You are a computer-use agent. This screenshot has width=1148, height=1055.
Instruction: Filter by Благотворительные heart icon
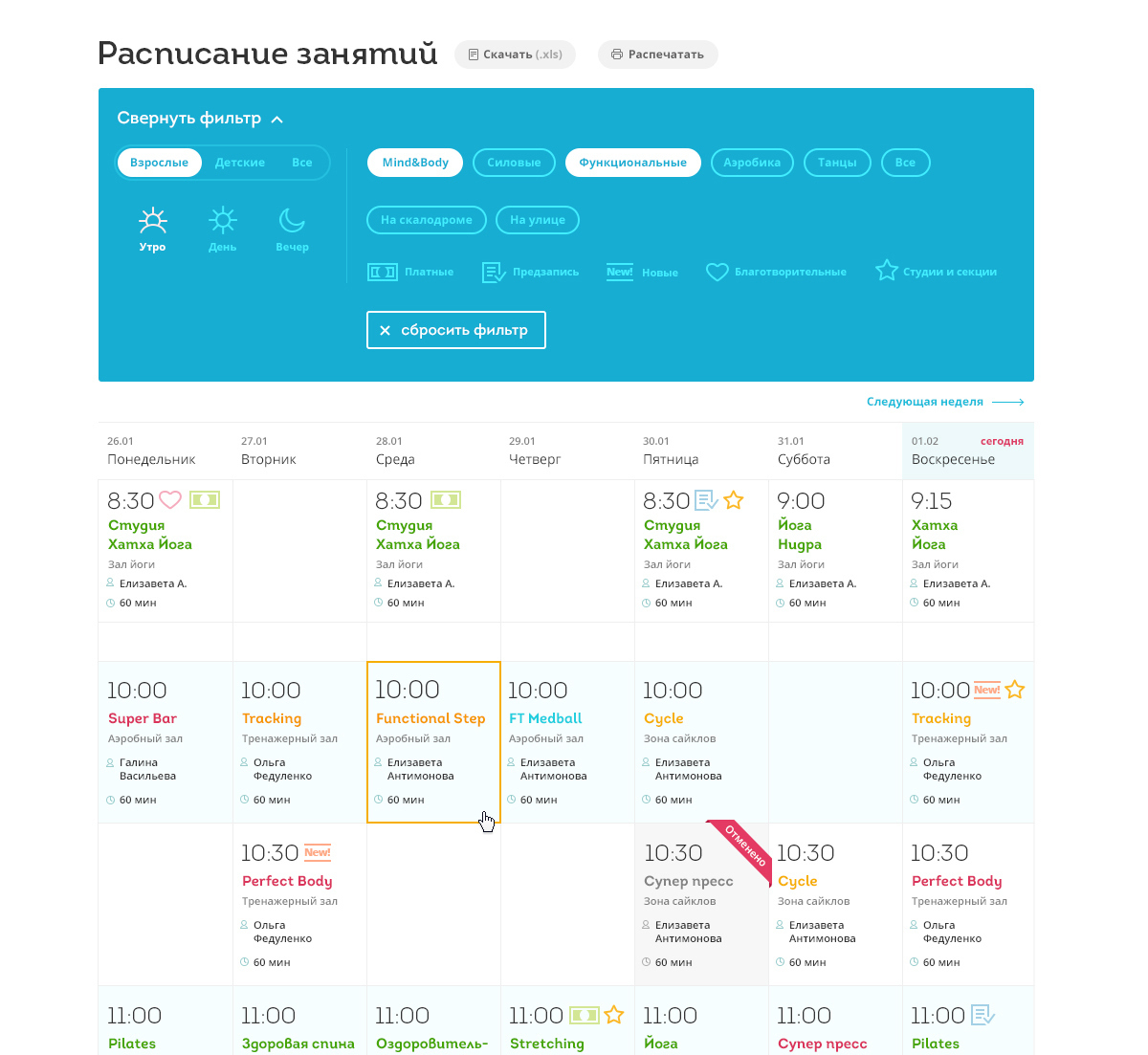point(717,273)
